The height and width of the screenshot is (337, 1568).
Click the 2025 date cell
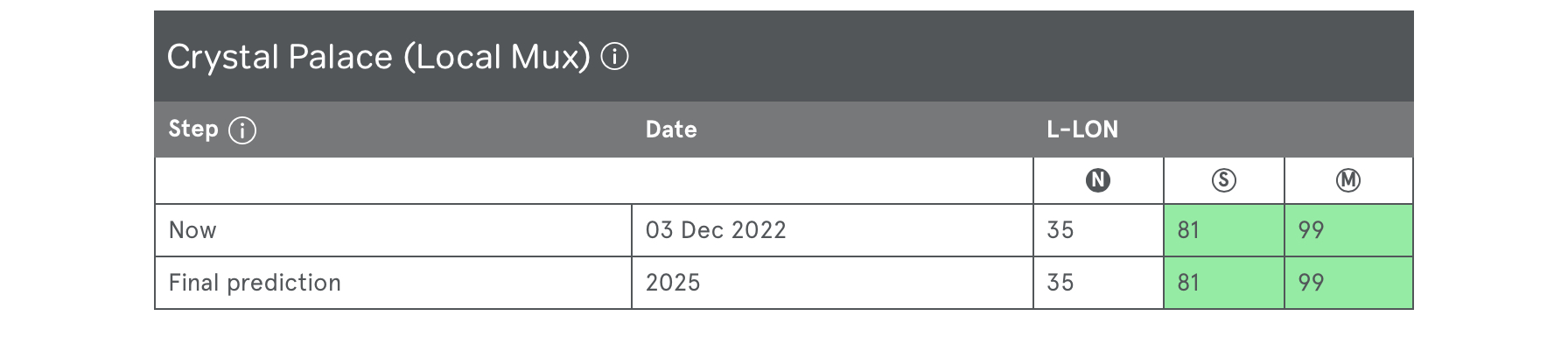pyautogui.click(x=832, y=283)
